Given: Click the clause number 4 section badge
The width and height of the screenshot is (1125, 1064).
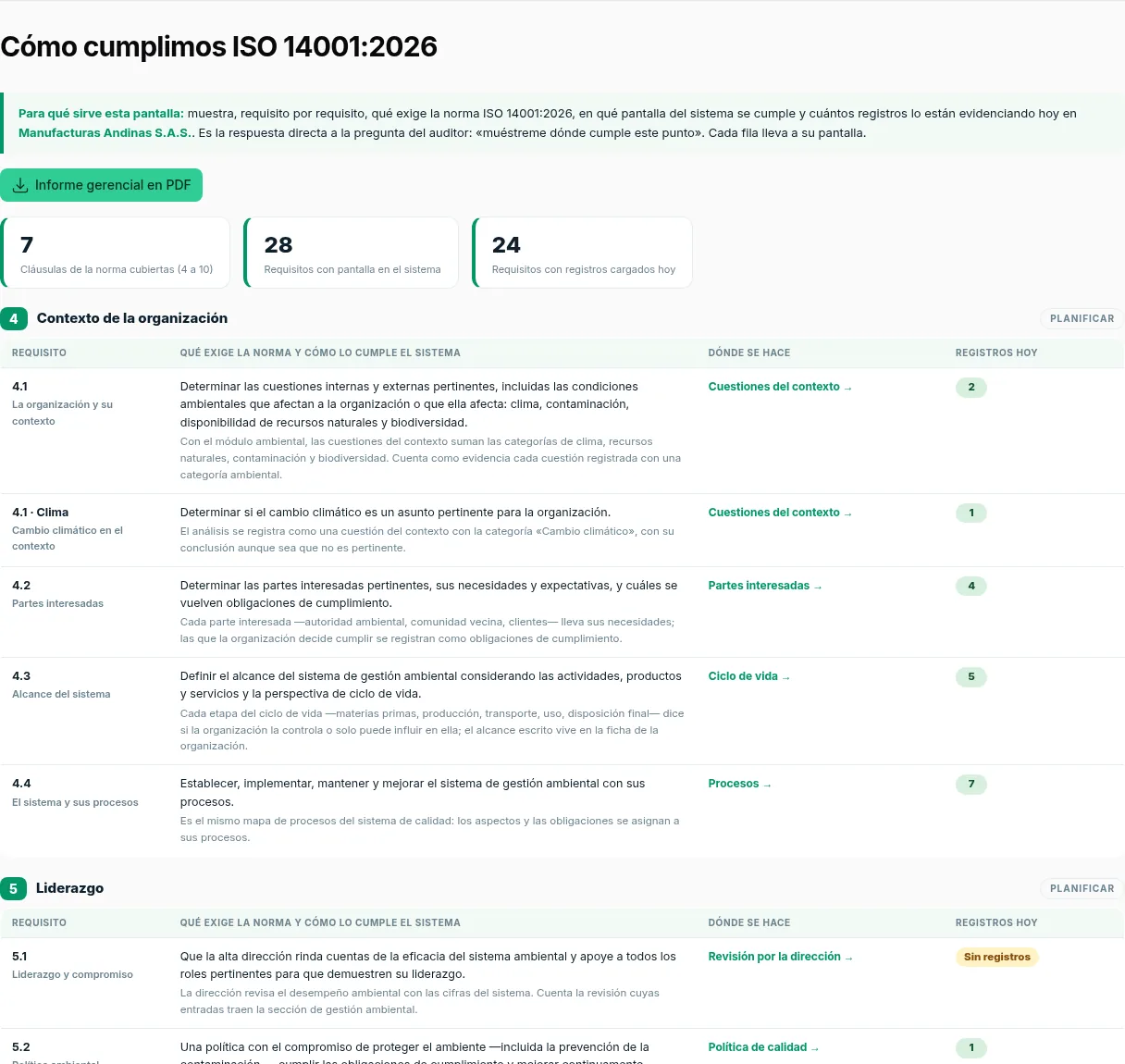Looking at the screenshot, I should pos(14,318).
